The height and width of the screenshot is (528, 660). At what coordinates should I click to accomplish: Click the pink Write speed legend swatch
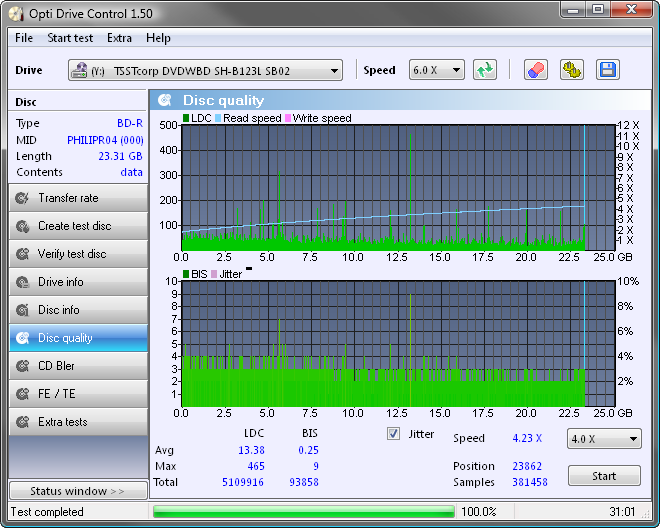(288, 118)
